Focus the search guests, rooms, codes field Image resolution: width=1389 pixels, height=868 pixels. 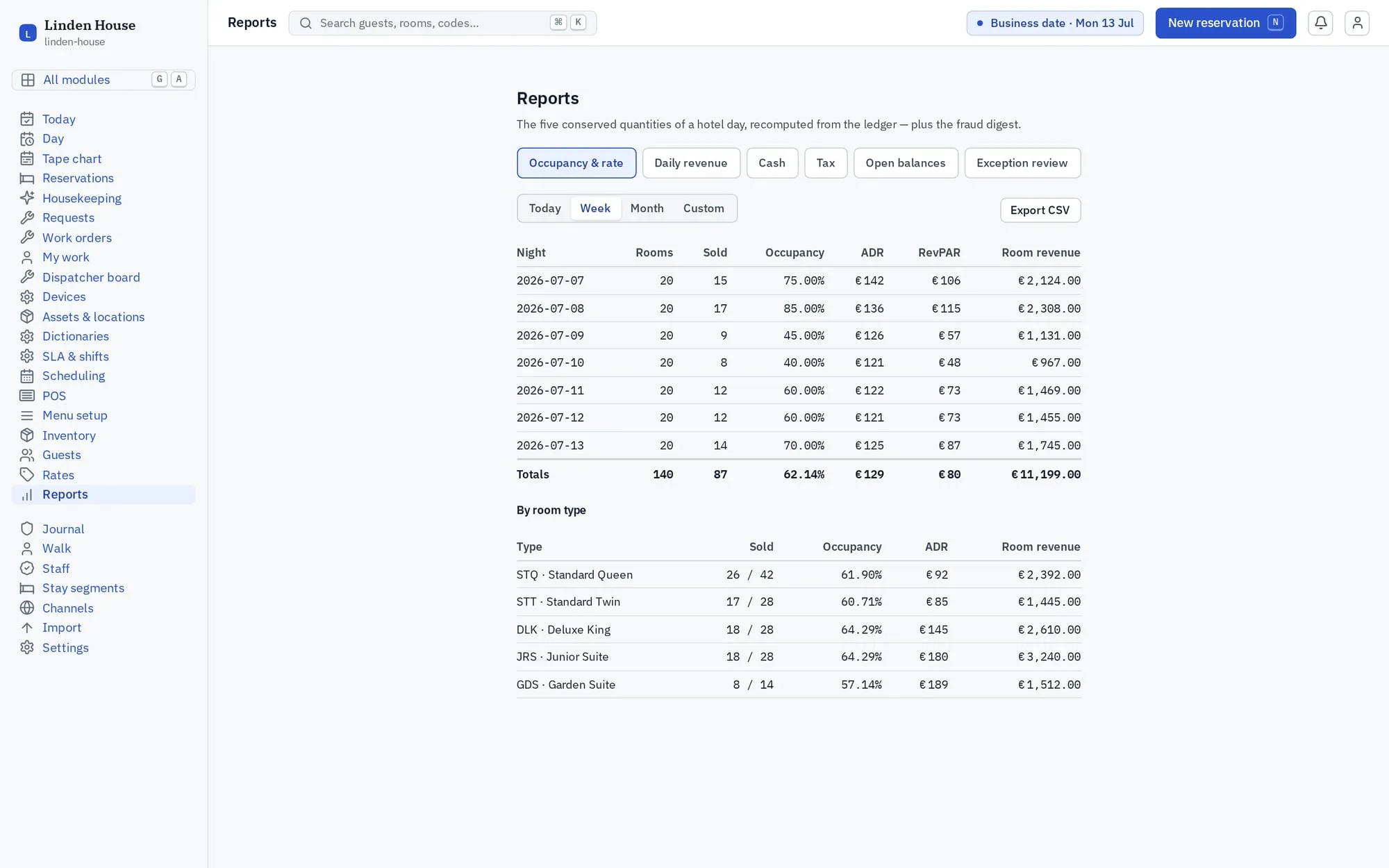442,23
